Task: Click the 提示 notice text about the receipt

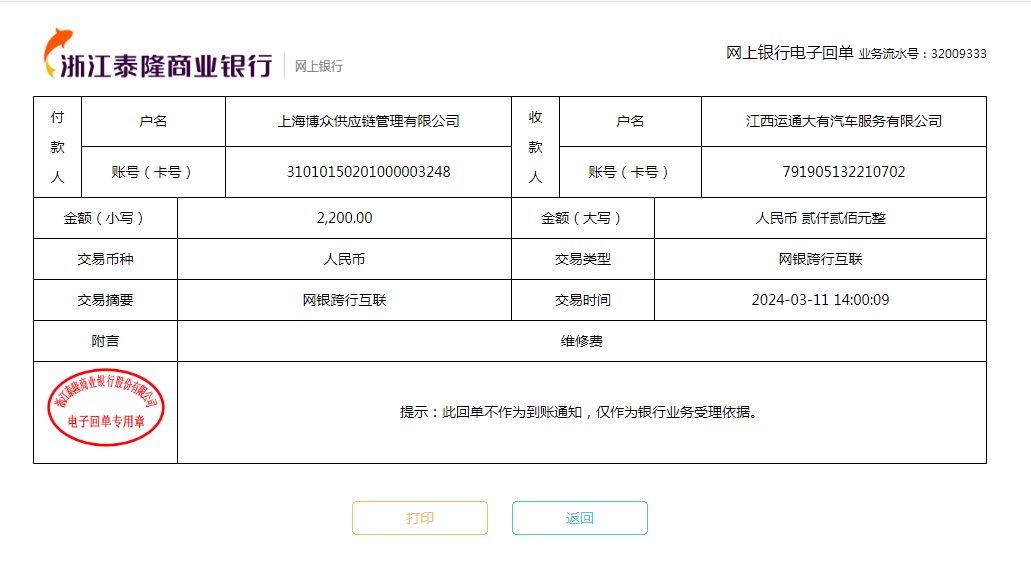Action: [x=579, y=412]
